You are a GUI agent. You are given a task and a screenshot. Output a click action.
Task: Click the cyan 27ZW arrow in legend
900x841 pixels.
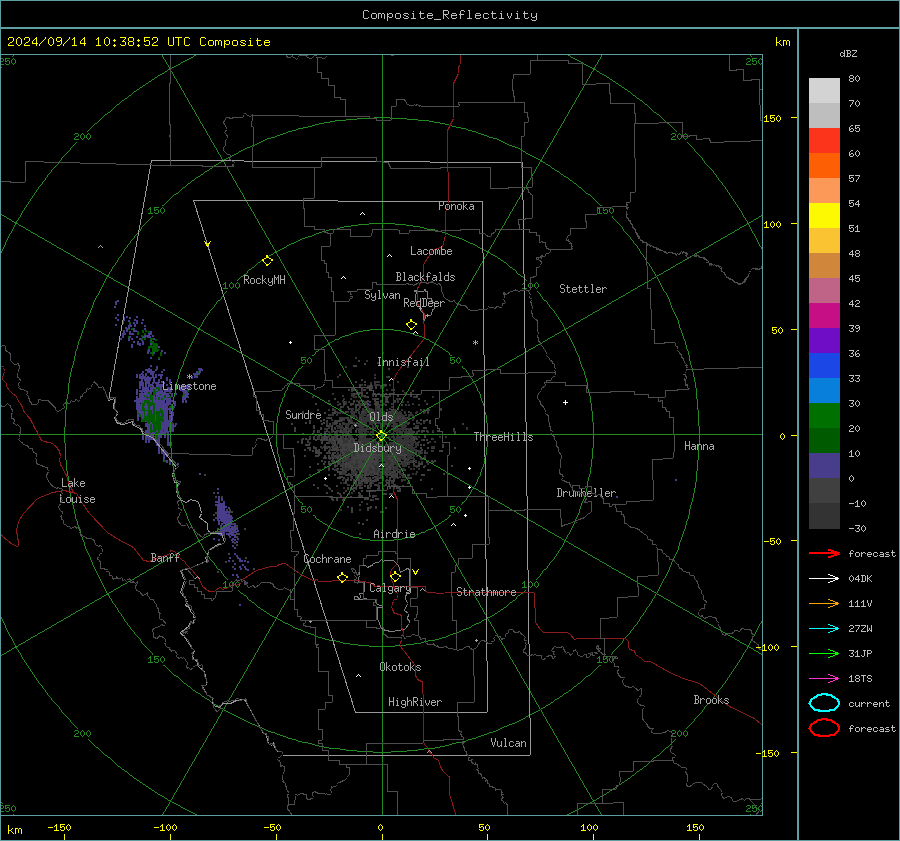click(824, 628)
